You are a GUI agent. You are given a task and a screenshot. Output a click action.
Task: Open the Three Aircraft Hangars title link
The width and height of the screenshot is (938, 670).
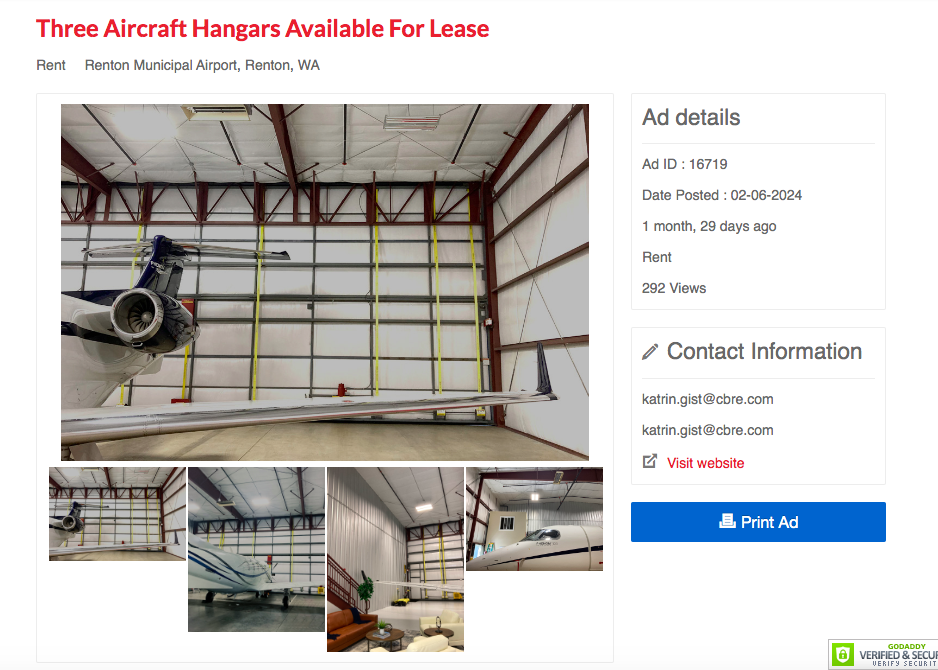263,29
